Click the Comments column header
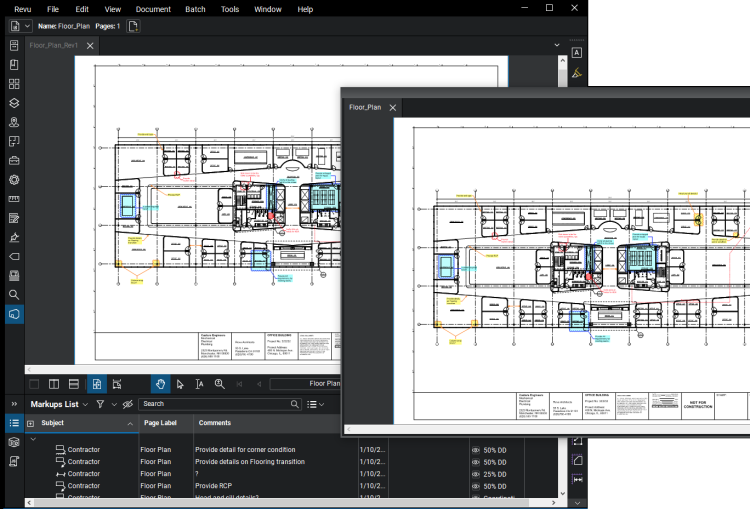 [x=215, y=423]
